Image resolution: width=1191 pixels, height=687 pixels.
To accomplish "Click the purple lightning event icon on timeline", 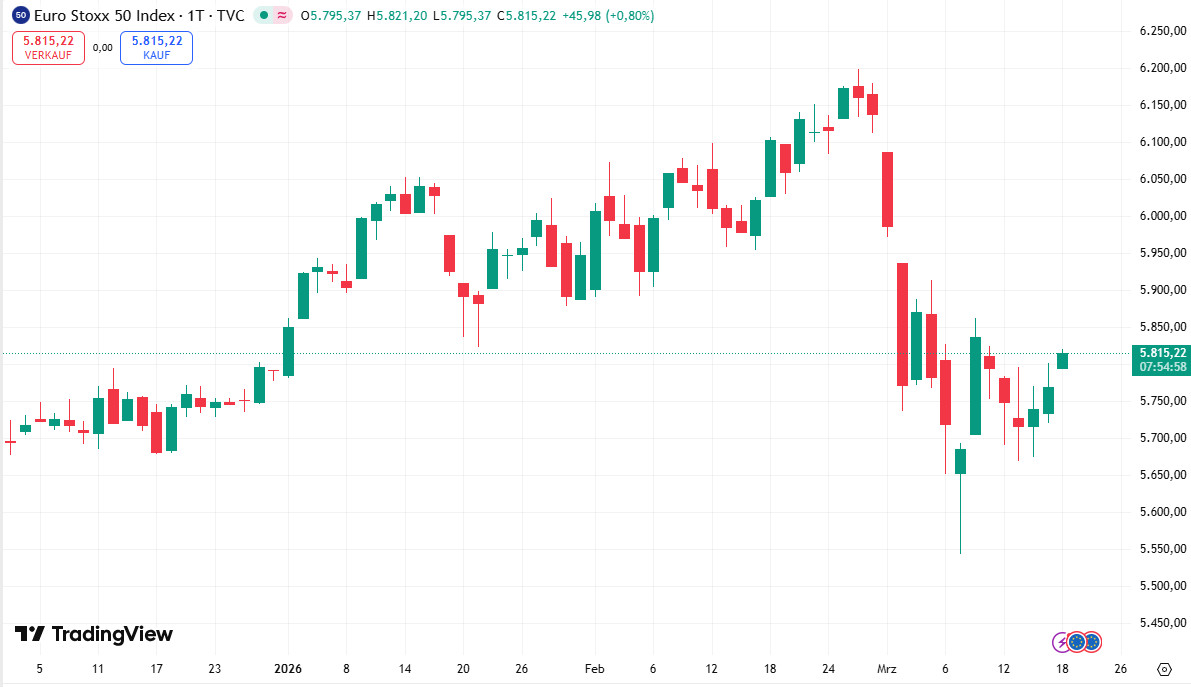I will click(x=1062, y=641).
